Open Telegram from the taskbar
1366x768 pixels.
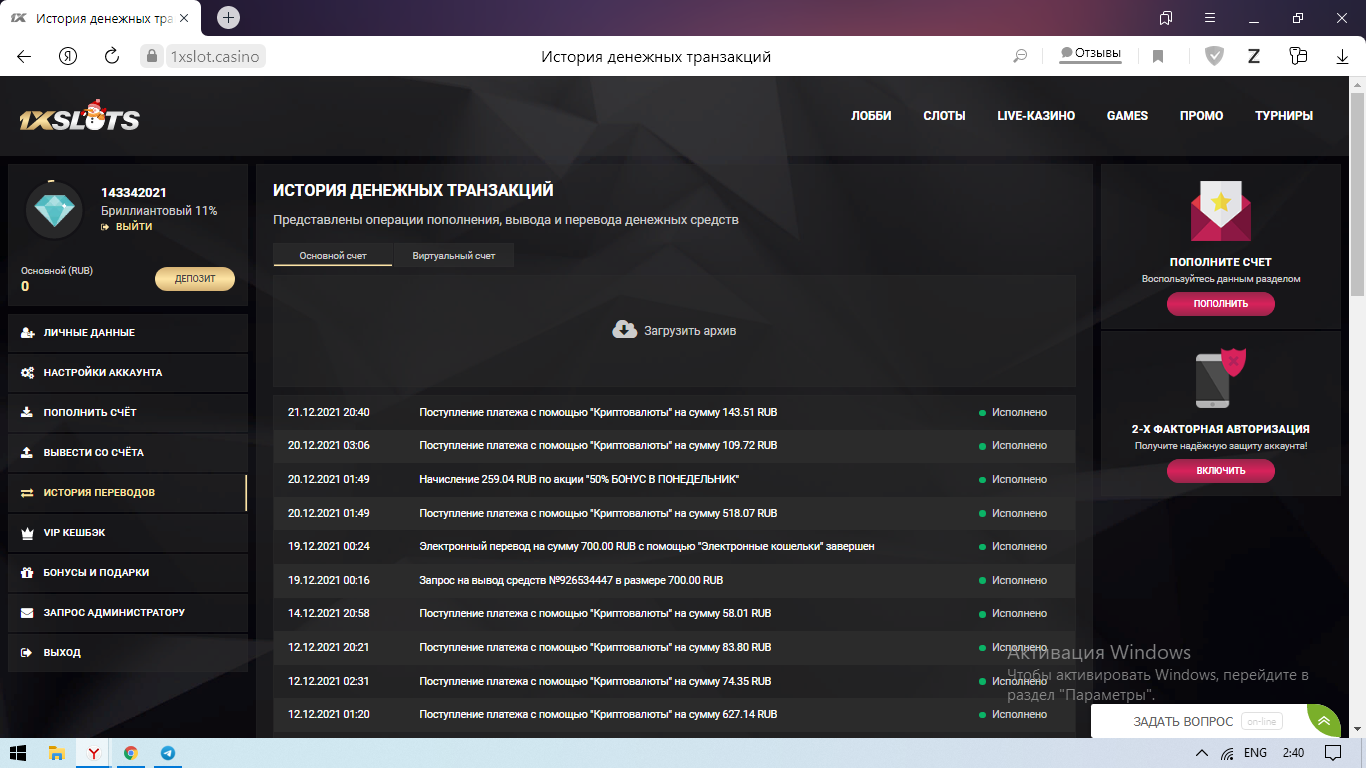point(167,753)
